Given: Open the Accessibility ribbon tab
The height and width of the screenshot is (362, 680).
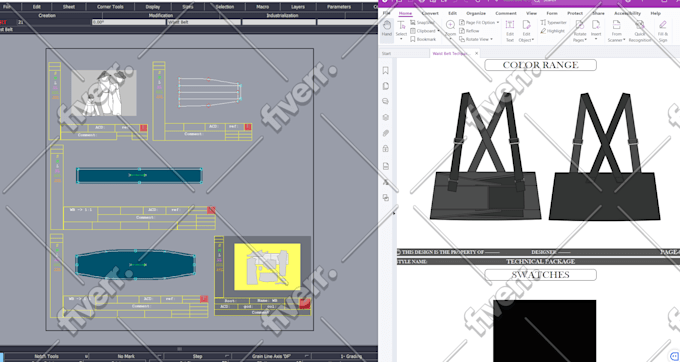Looking at the screenshot, I should click(628, 13).
